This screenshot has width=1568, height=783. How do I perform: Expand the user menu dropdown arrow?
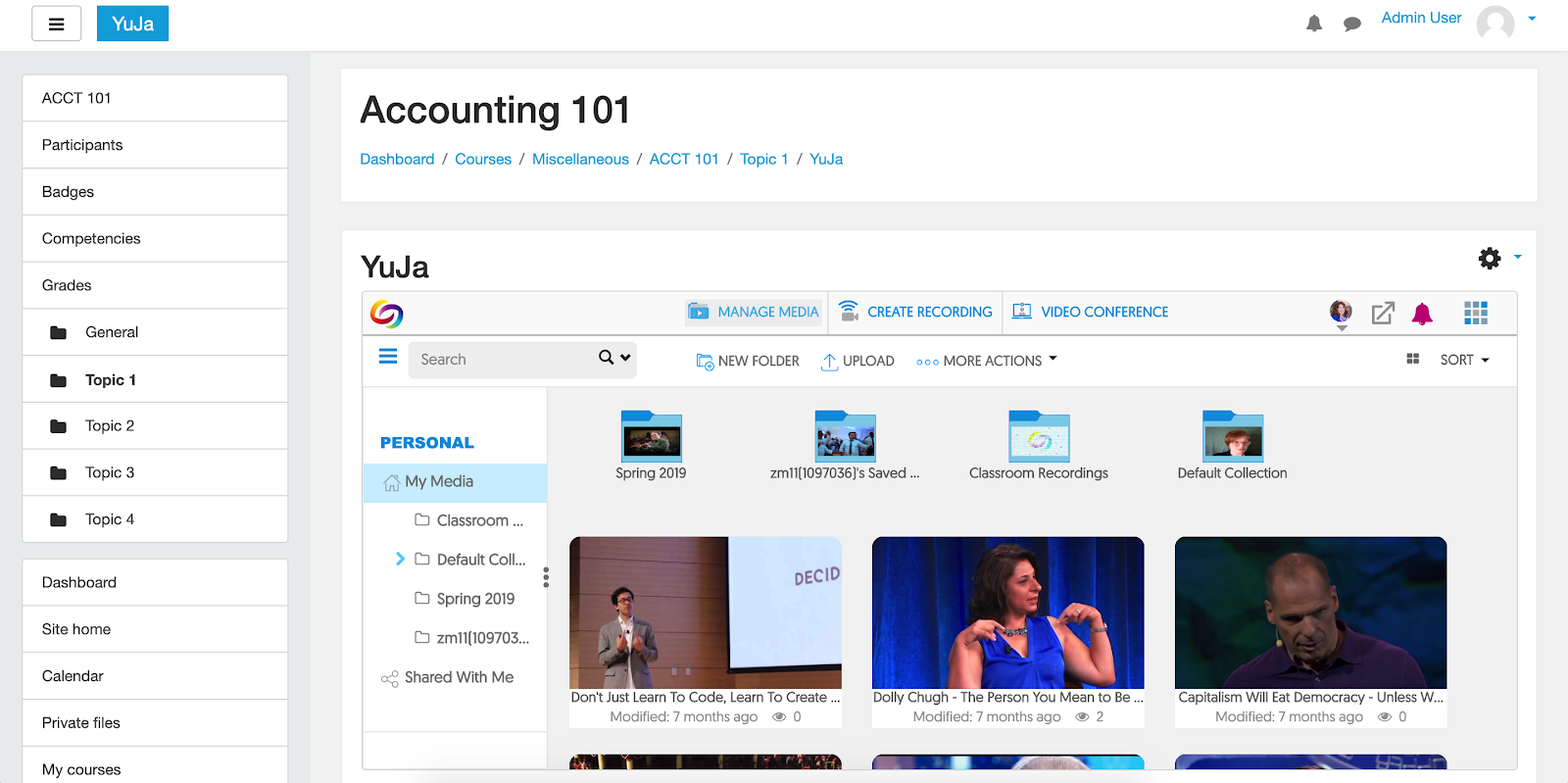(1532, 19)
